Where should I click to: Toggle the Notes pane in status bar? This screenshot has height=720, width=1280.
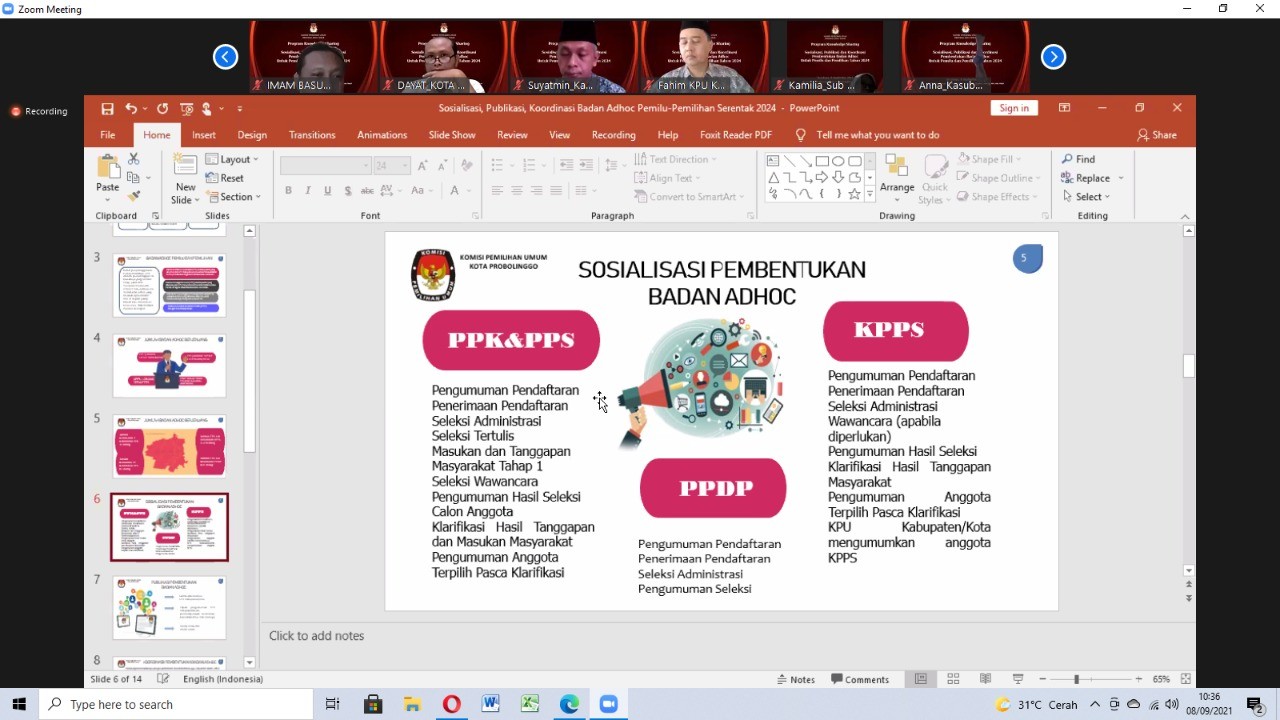(x=796, y=679)
